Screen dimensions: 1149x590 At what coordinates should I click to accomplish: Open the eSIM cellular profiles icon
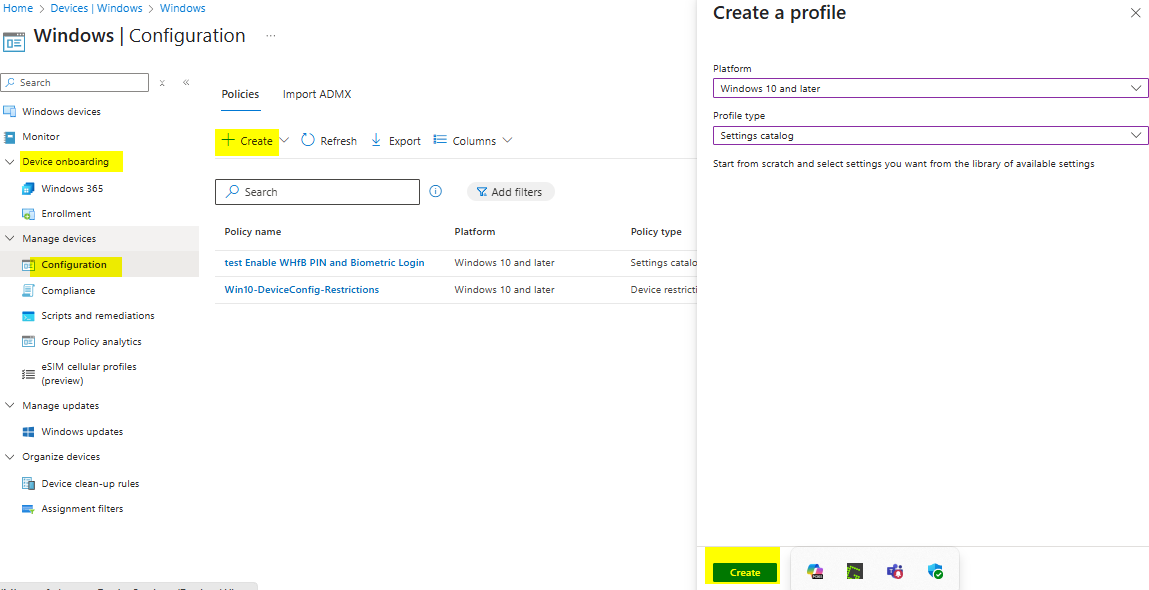29,374
